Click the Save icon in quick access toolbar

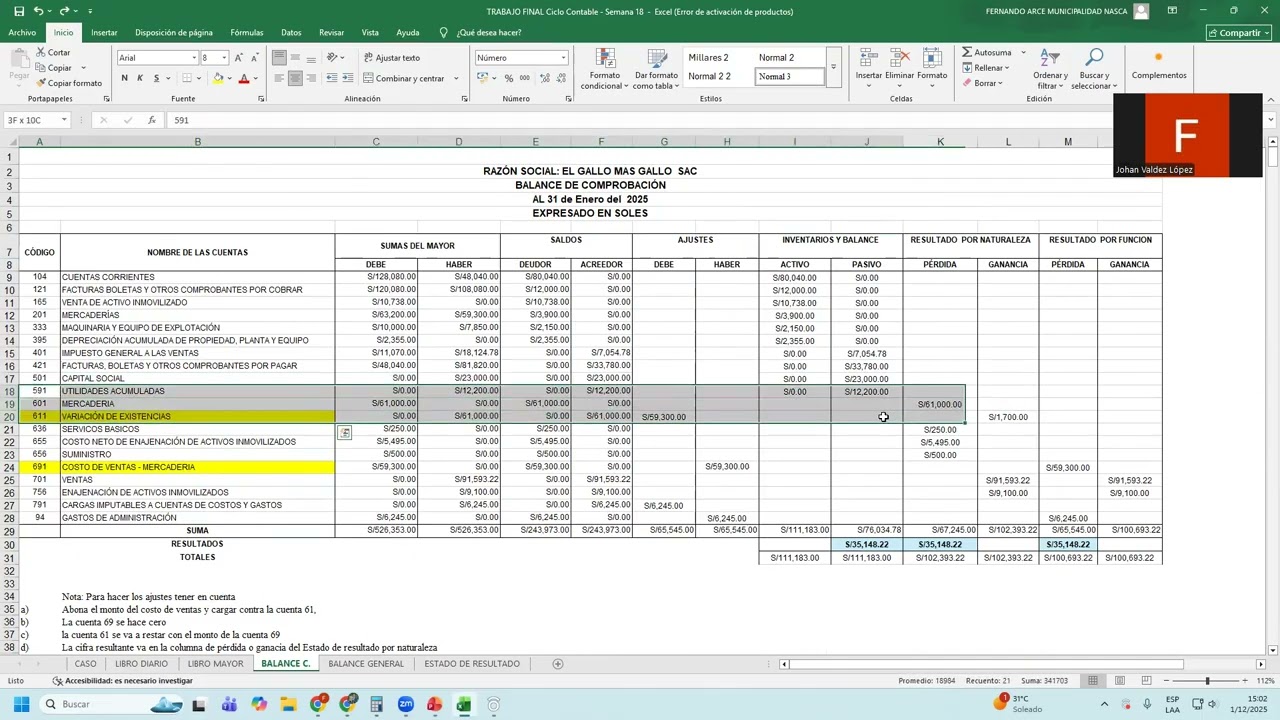(x=18, y=11)
